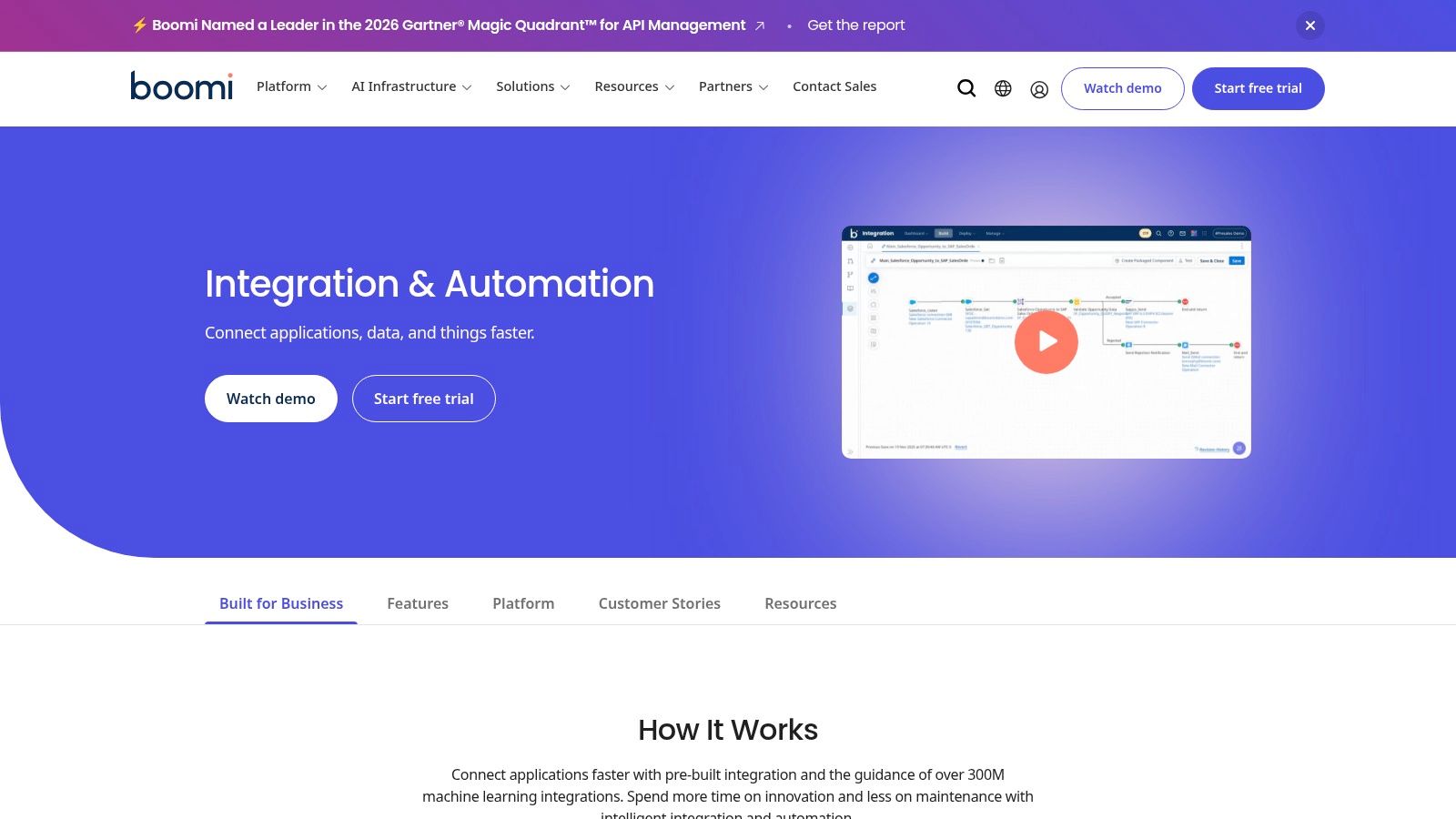Open the user account icon

[x=1039, y=89]
